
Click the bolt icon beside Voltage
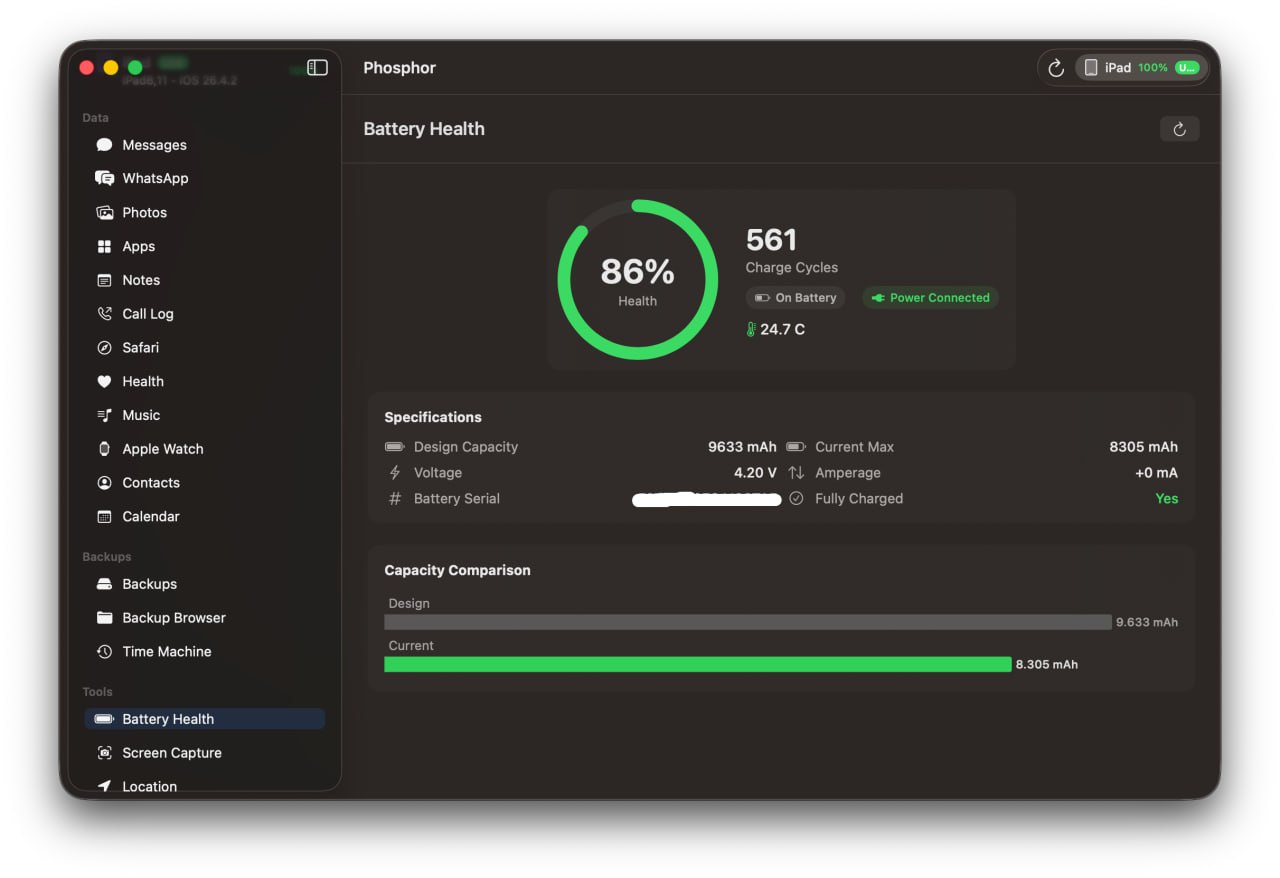[x=394, y=473]
